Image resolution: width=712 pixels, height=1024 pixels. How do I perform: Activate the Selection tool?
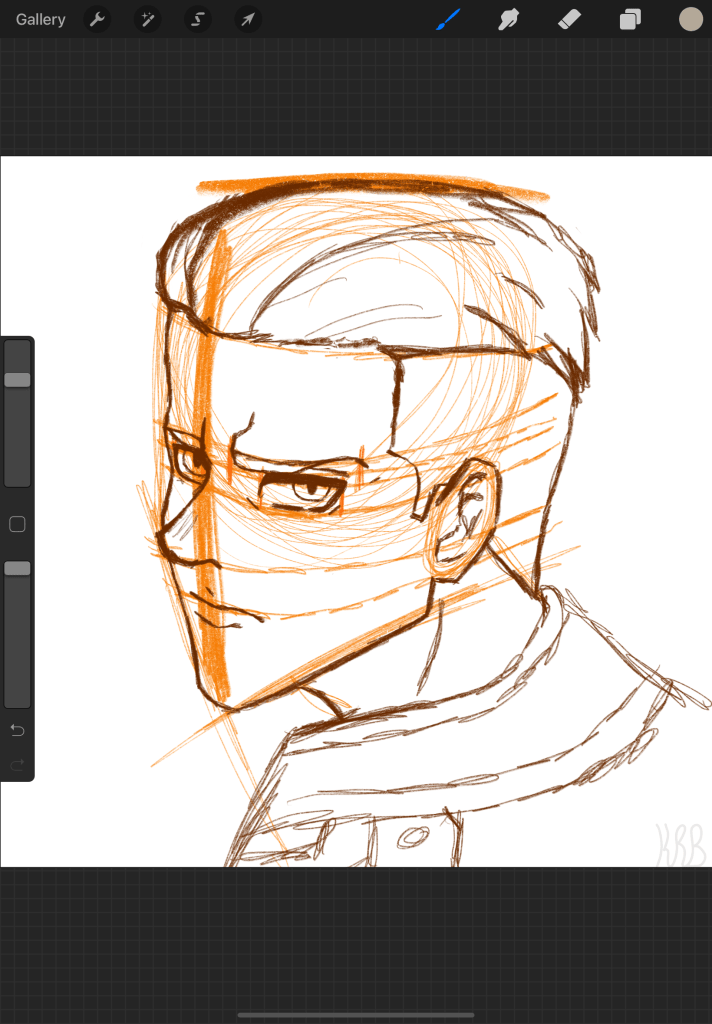[197, 20]
